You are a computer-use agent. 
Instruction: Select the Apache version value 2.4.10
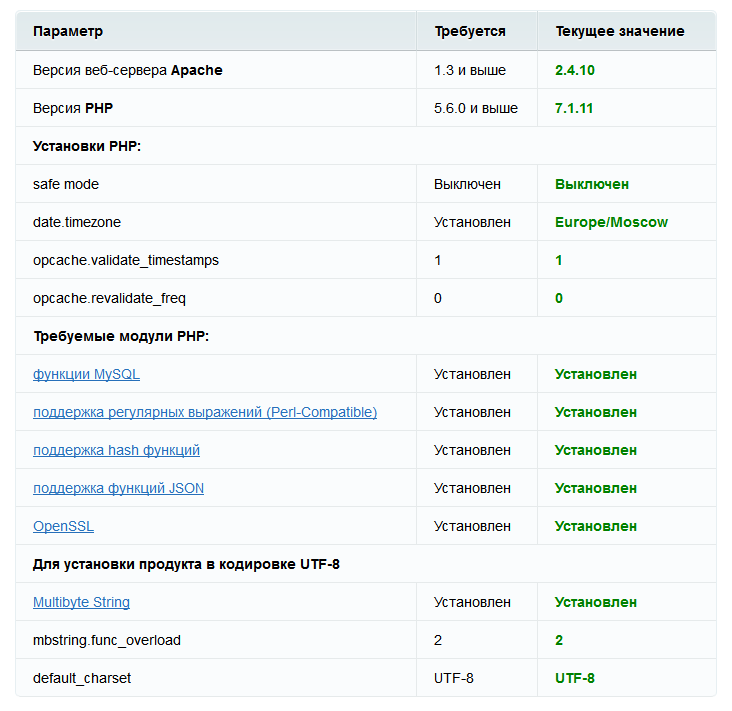tap(575, 70)
